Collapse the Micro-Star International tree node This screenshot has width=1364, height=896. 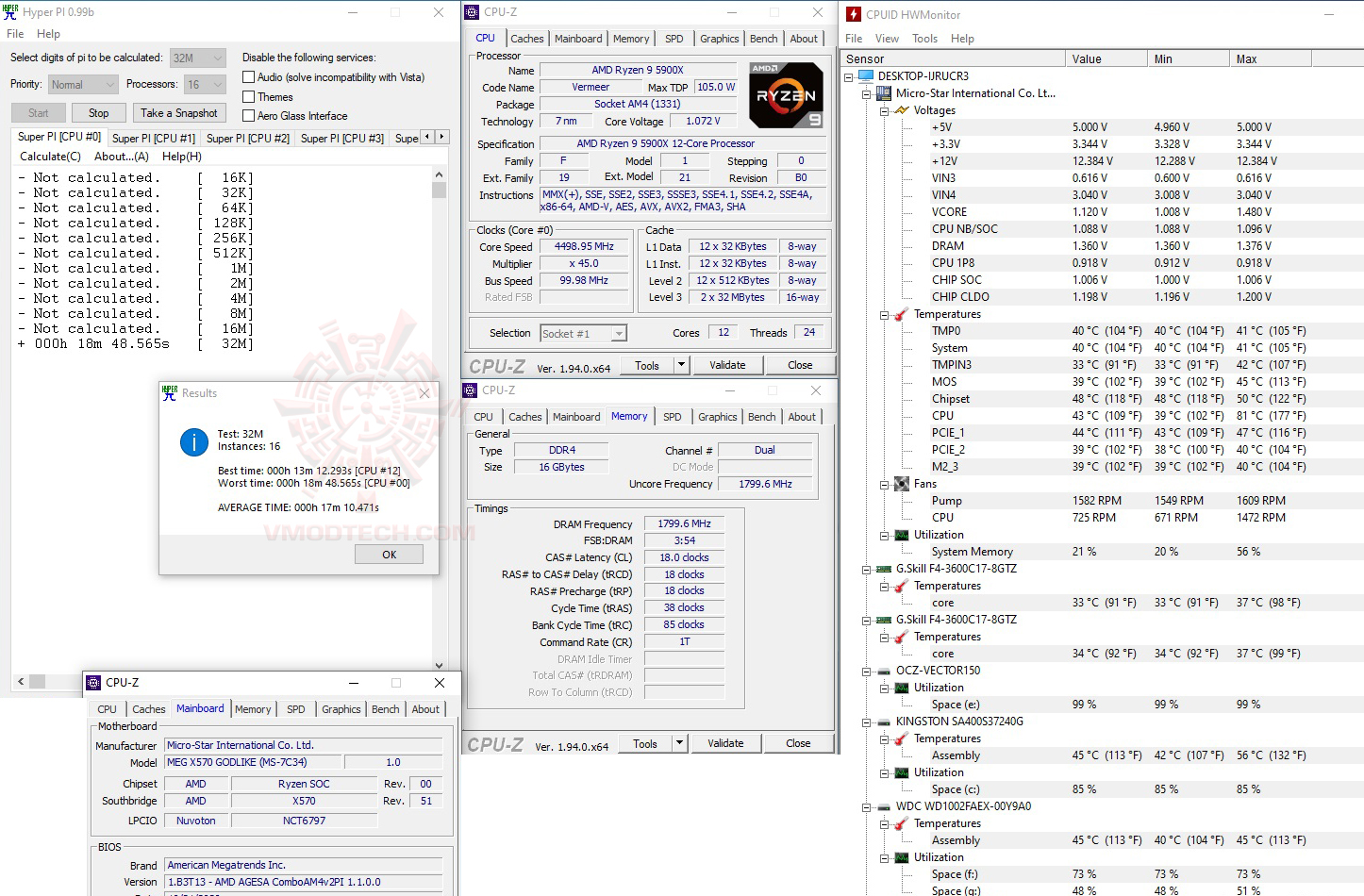(x=866, y=93)
